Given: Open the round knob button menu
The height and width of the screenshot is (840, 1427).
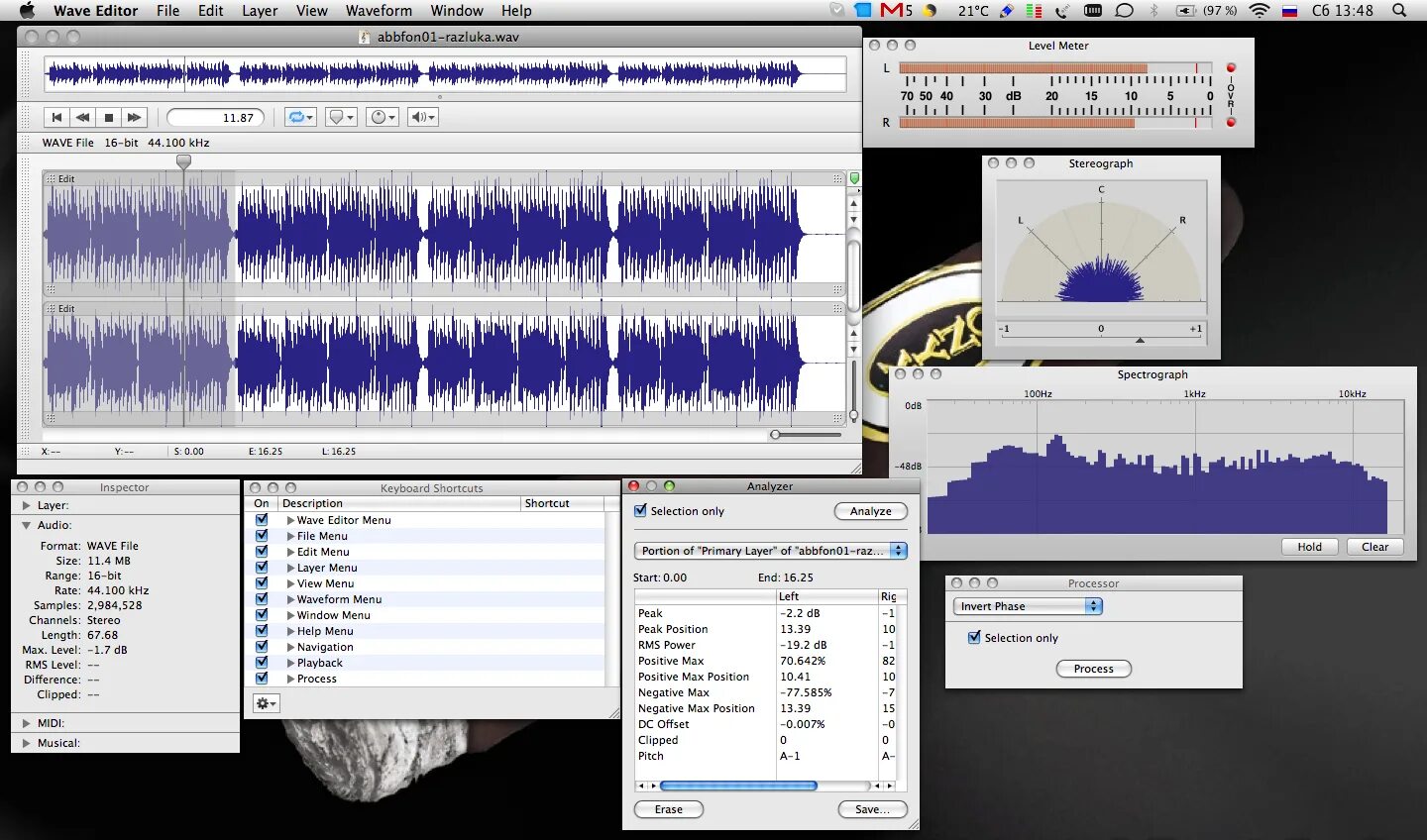Looking at the screenshot, I should 382,117.
